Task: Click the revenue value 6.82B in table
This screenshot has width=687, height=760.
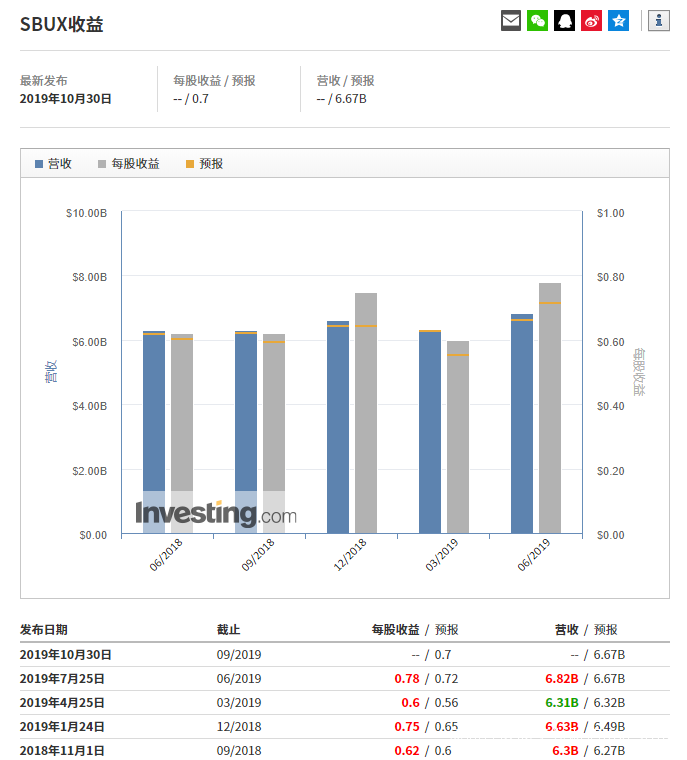Action: point(562,679)
